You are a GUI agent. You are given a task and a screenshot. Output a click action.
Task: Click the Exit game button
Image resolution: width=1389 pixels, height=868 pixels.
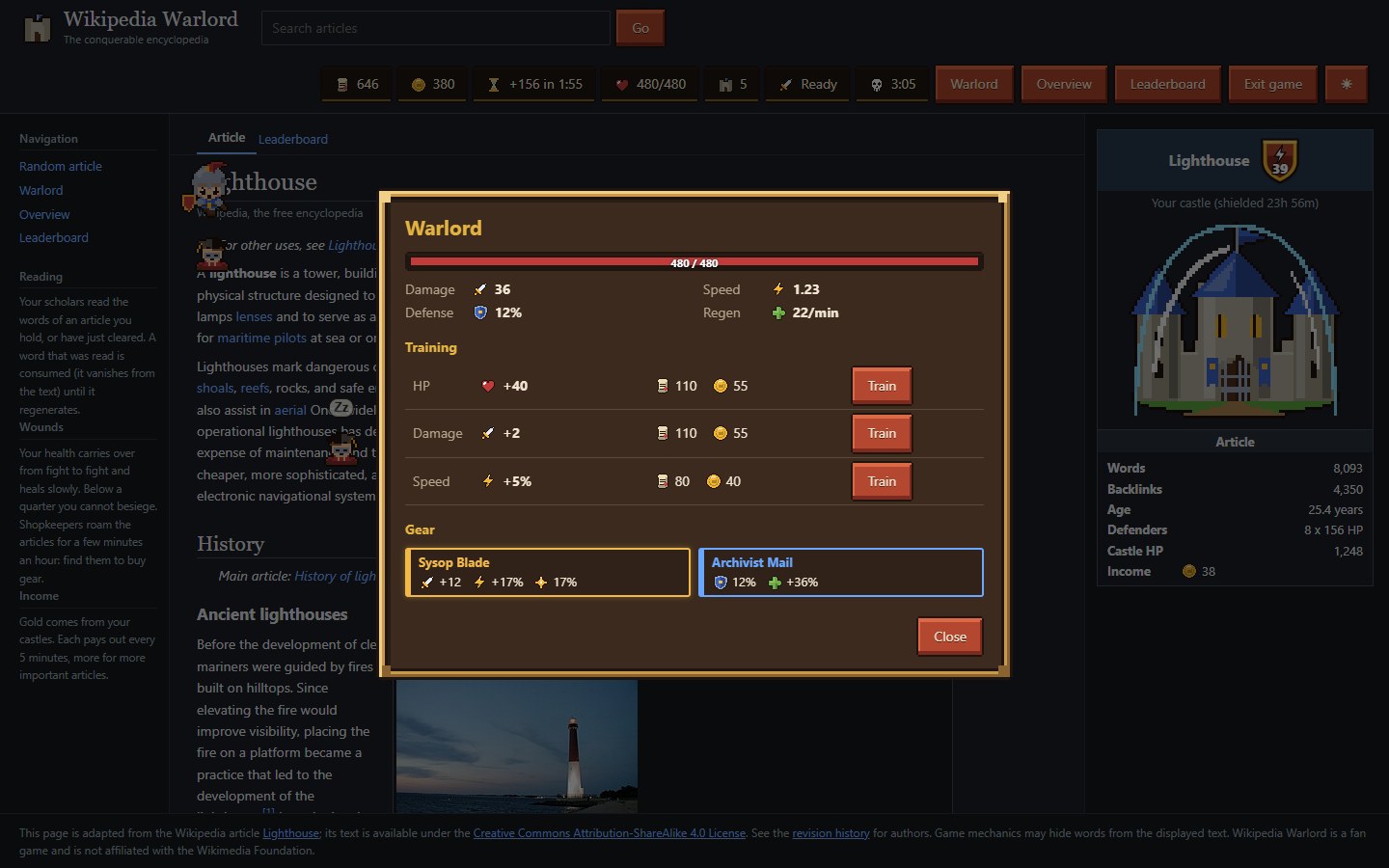1272,84
